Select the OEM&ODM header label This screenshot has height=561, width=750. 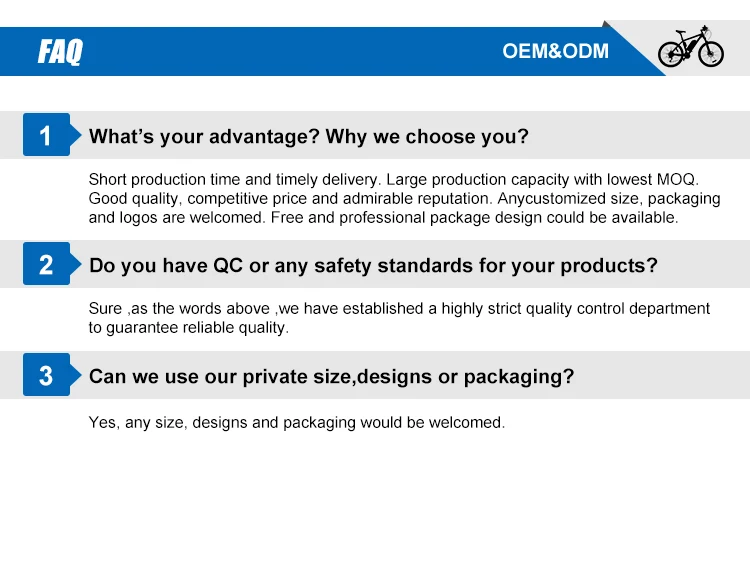pos(555,51)
